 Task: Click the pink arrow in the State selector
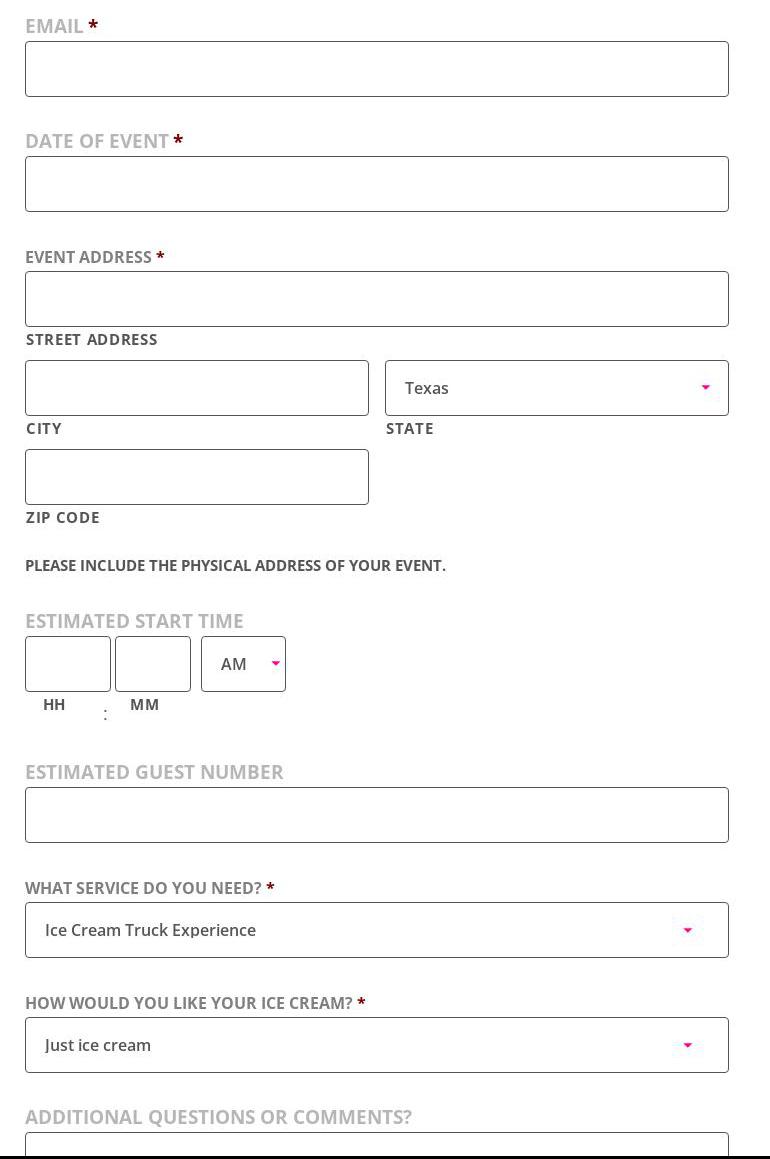click(x=705, y=388)
